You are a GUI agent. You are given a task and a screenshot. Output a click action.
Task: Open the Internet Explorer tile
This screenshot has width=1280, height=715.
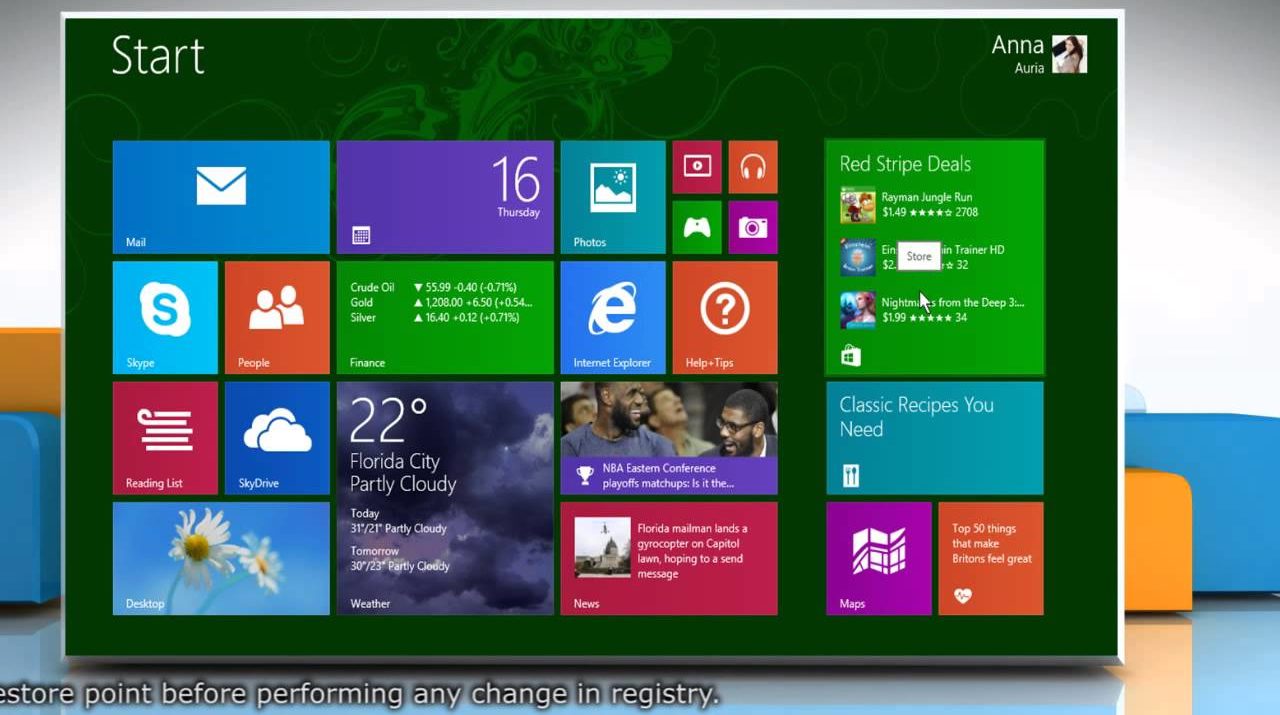tap(612, 317)
